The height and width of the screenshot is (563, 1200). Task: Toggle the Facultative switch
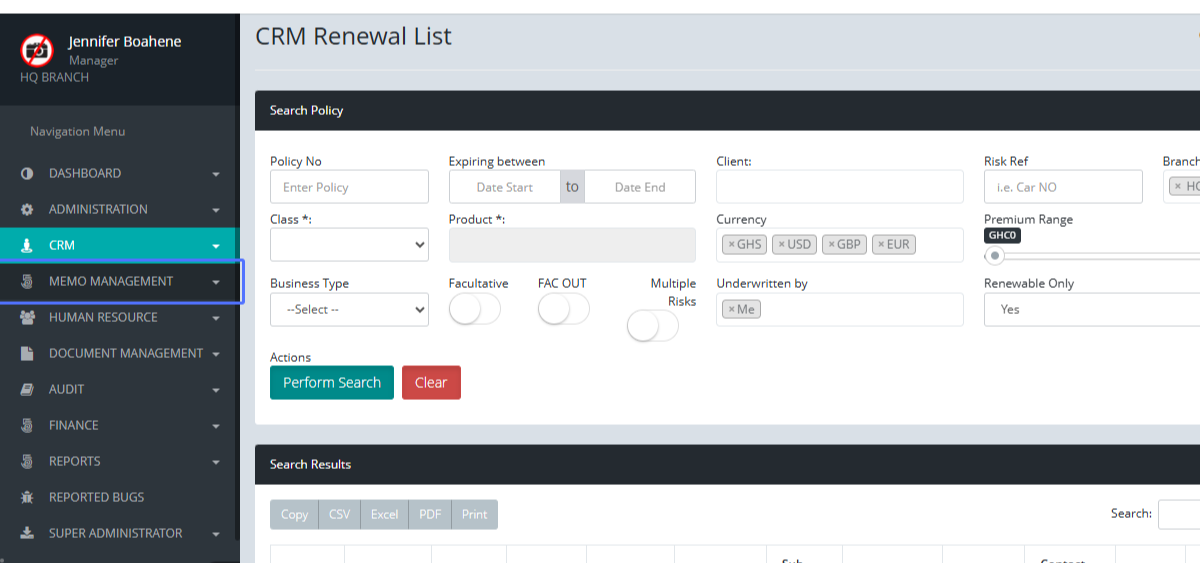coord(474,309)
